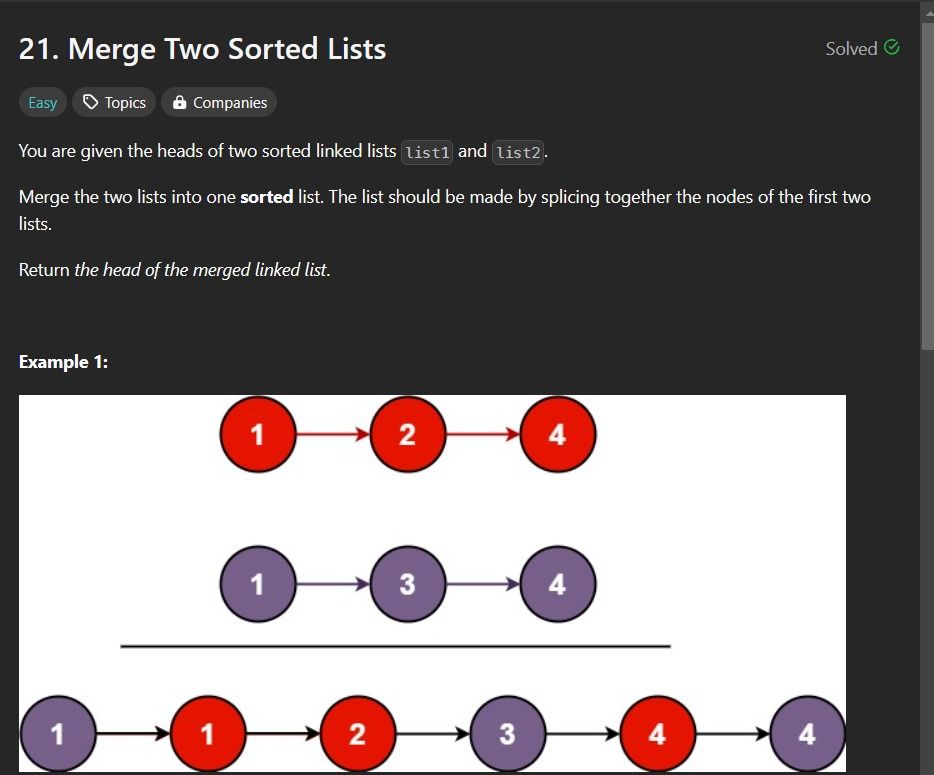934x775 pixels.
Task: Click the Solved status label
Action: (x=851, y=48)
